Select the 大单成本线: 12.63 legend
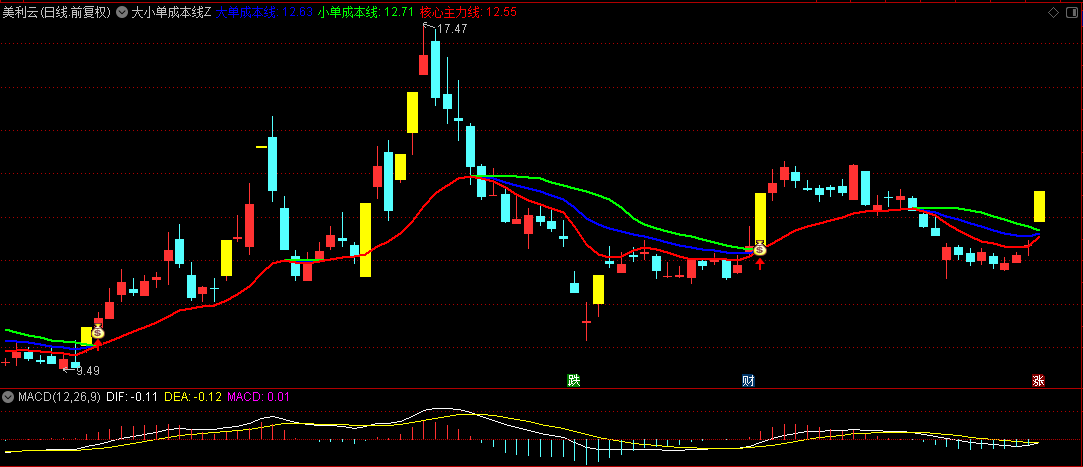 coord(265,12)
